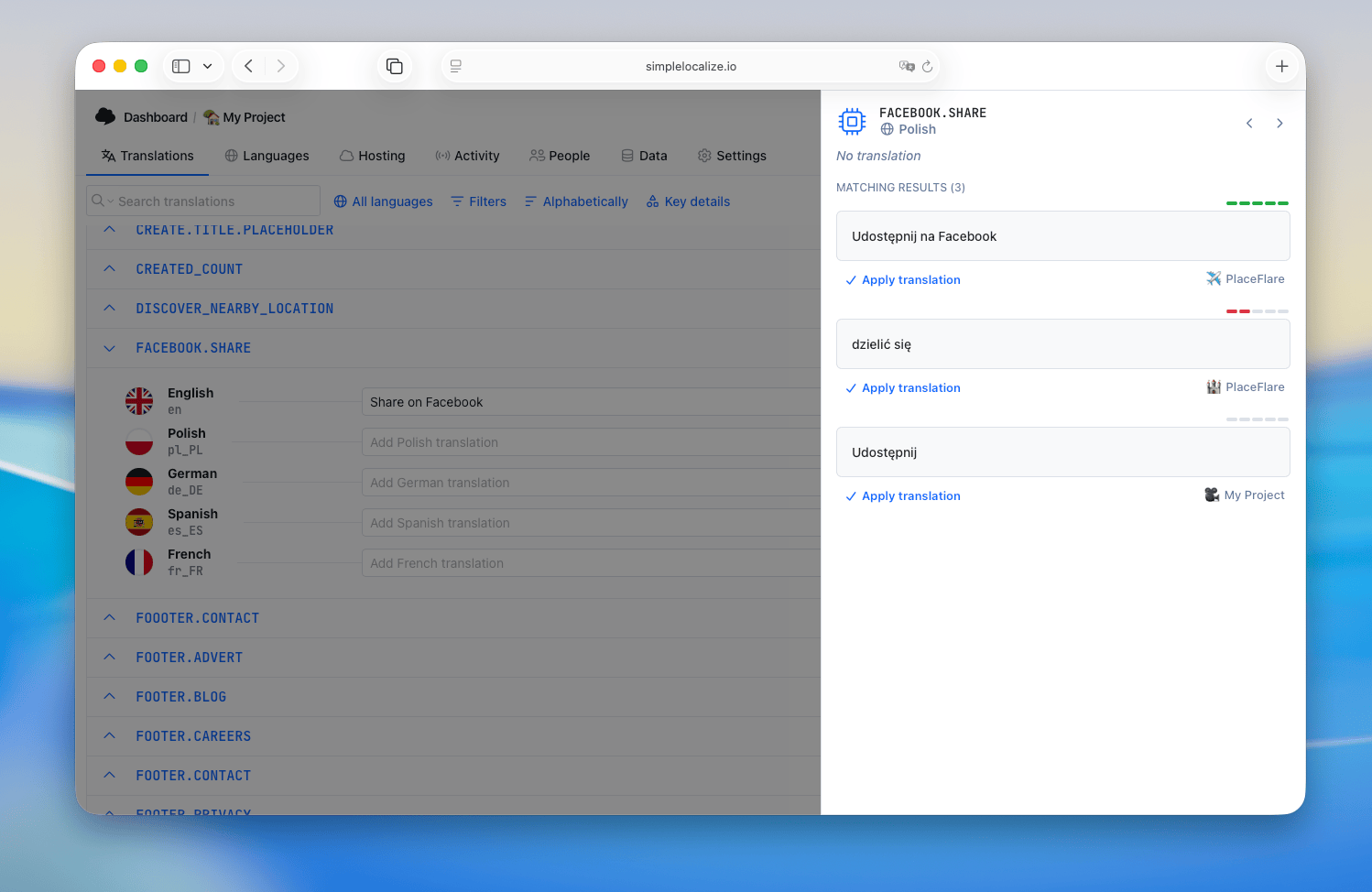Click the browser translate page icon
This screenshot has height=892, width=1372.
tap(907, 66)
